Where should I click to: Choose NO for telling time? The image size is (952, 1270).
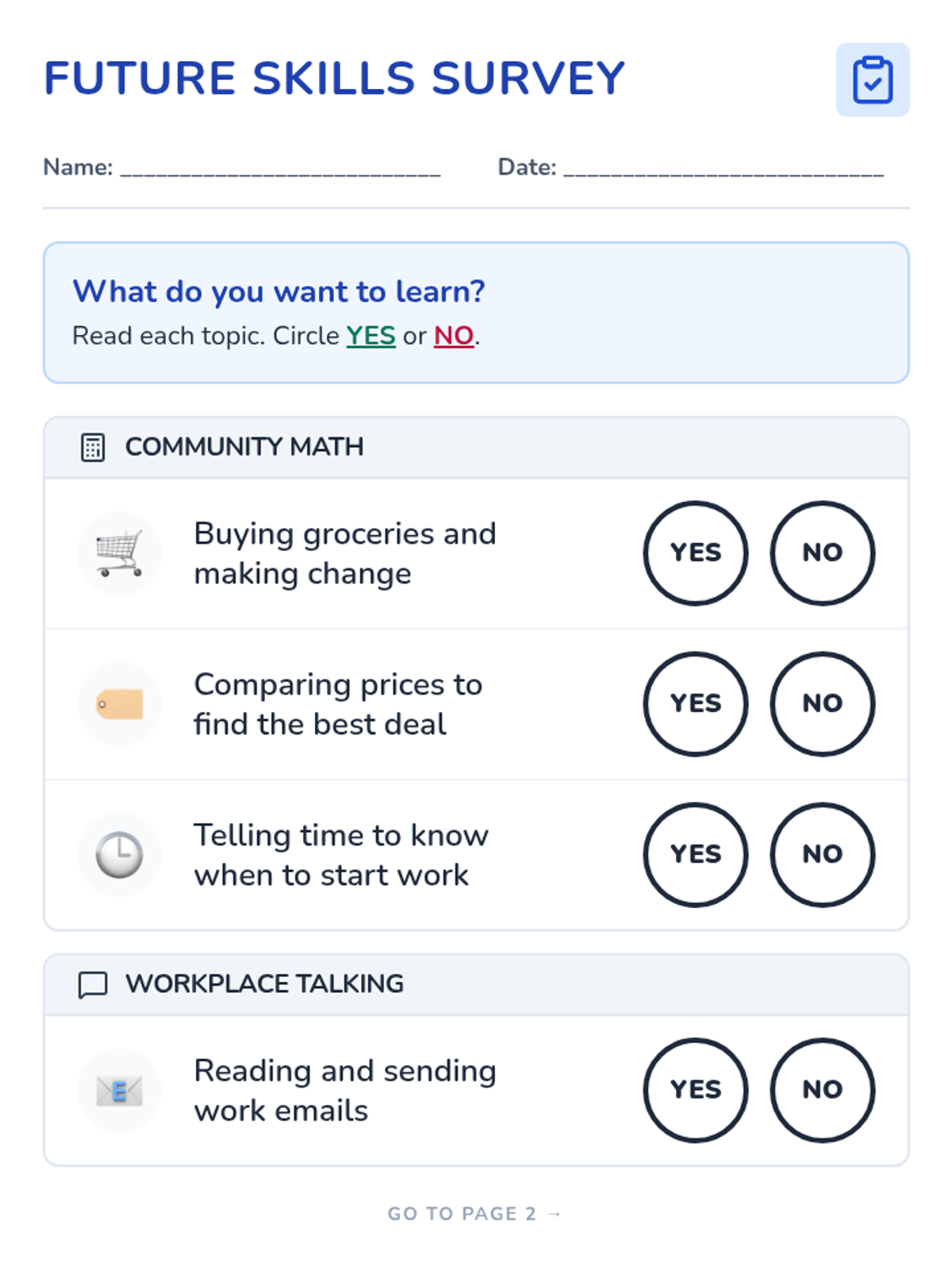coord(822,855)
